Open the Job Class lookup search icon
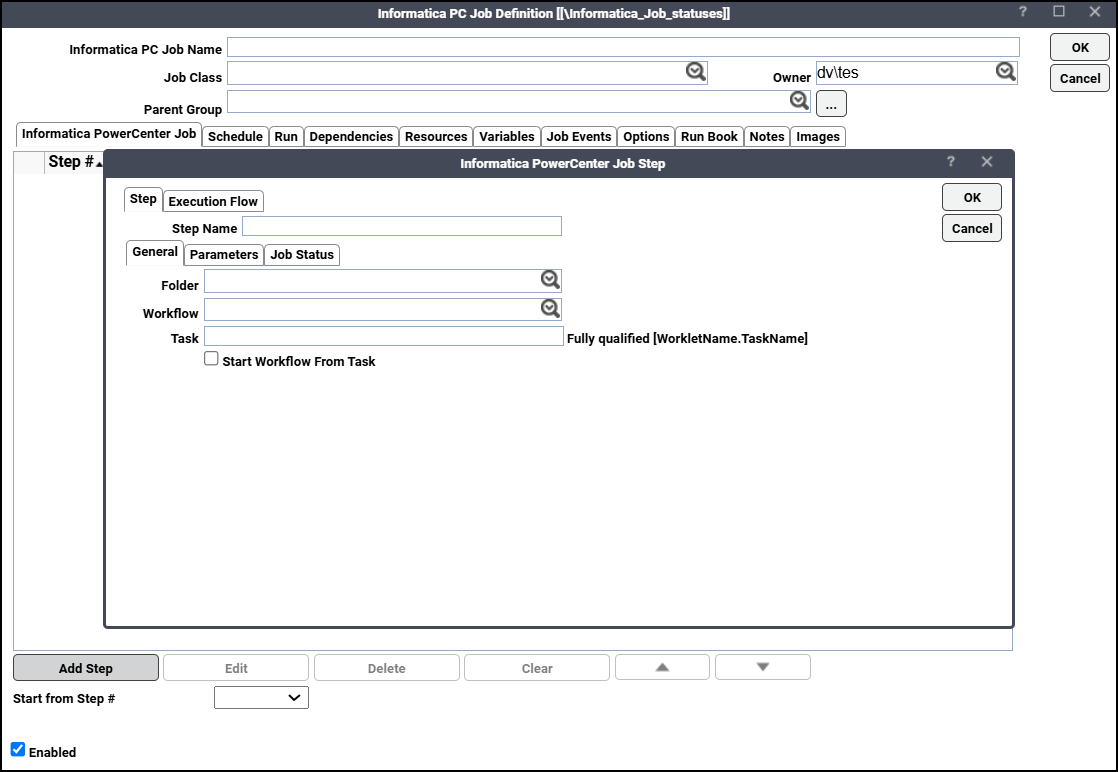1118x772 pixels. [696, 72]
